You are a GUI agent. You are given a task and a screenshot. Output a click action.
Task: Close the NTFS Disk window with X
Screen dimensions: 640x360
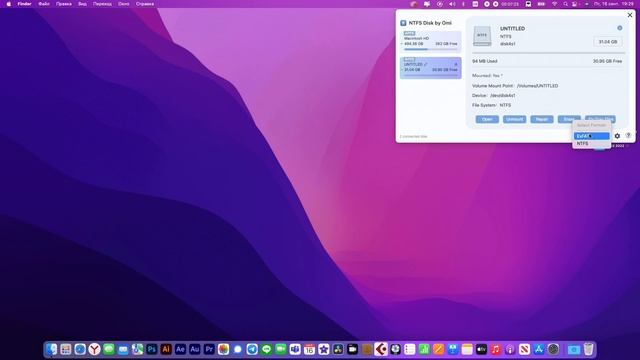[630, 15]
